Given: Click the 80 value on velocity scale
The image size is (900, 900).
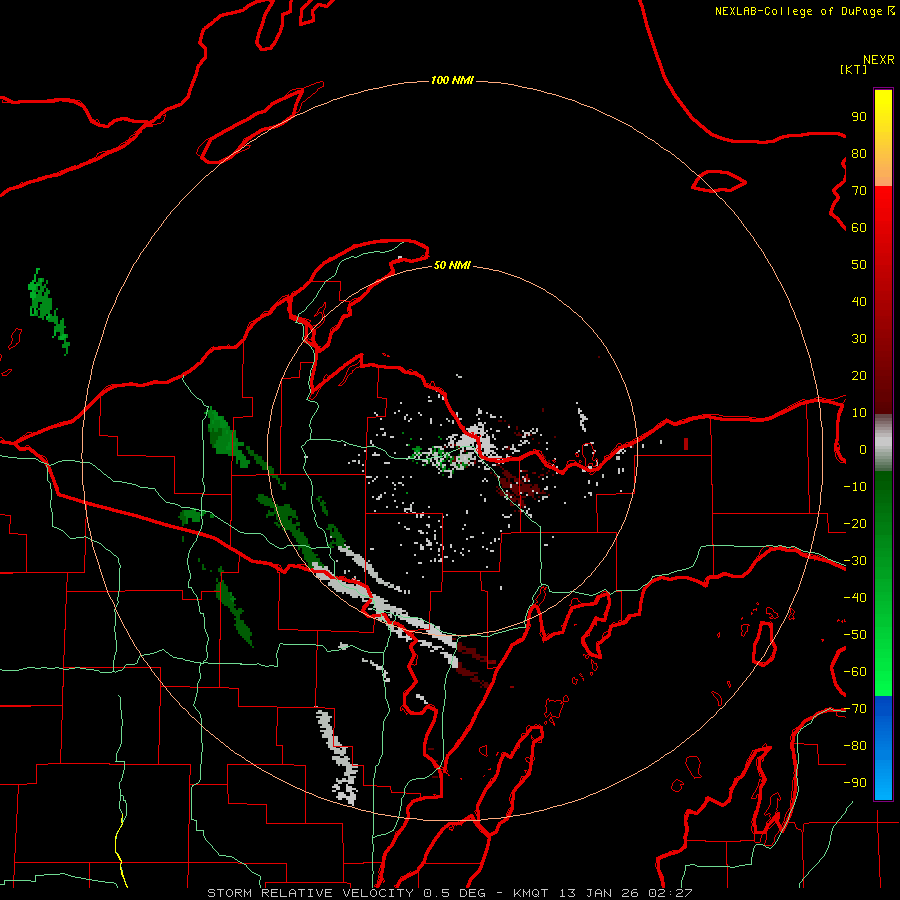Looking at the screenshot, I should 859,154.
